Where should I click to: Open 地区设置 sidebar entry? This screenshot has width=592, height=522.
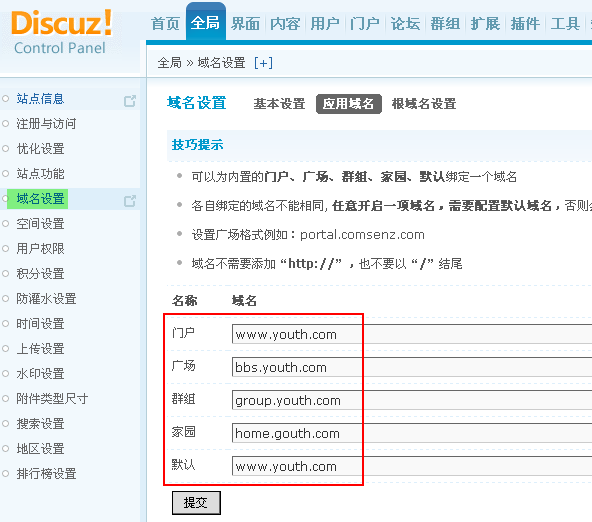(x=40, y=449)
